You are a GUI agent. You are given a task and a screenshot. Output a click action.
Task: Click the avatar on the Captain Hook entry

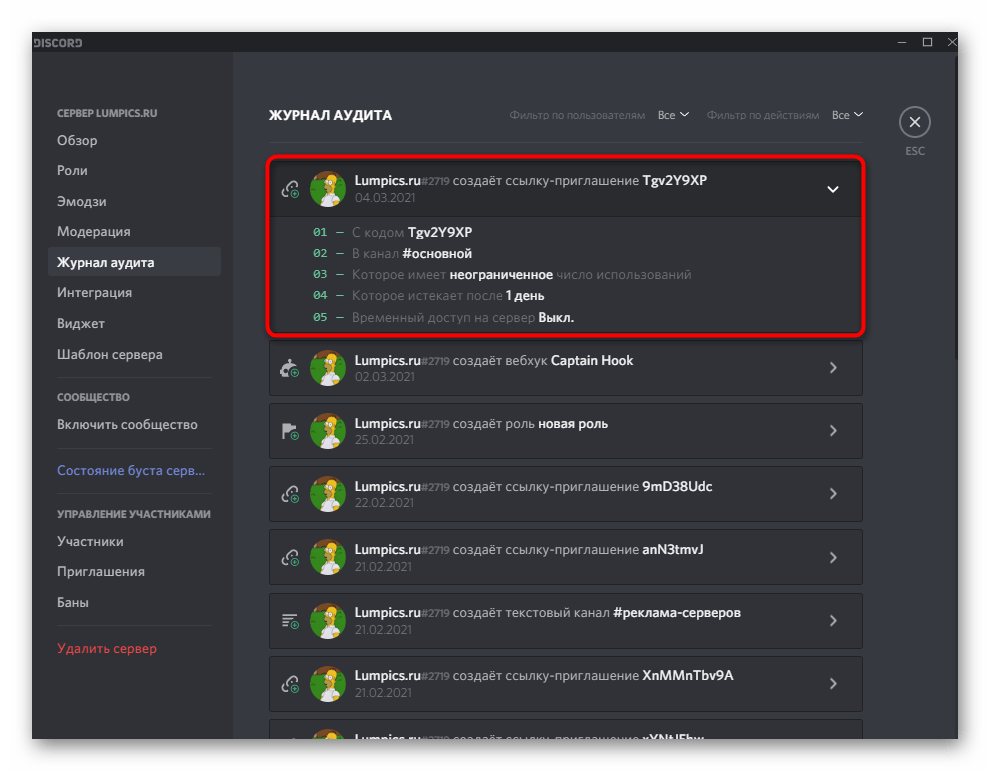[x=327, y=368]
